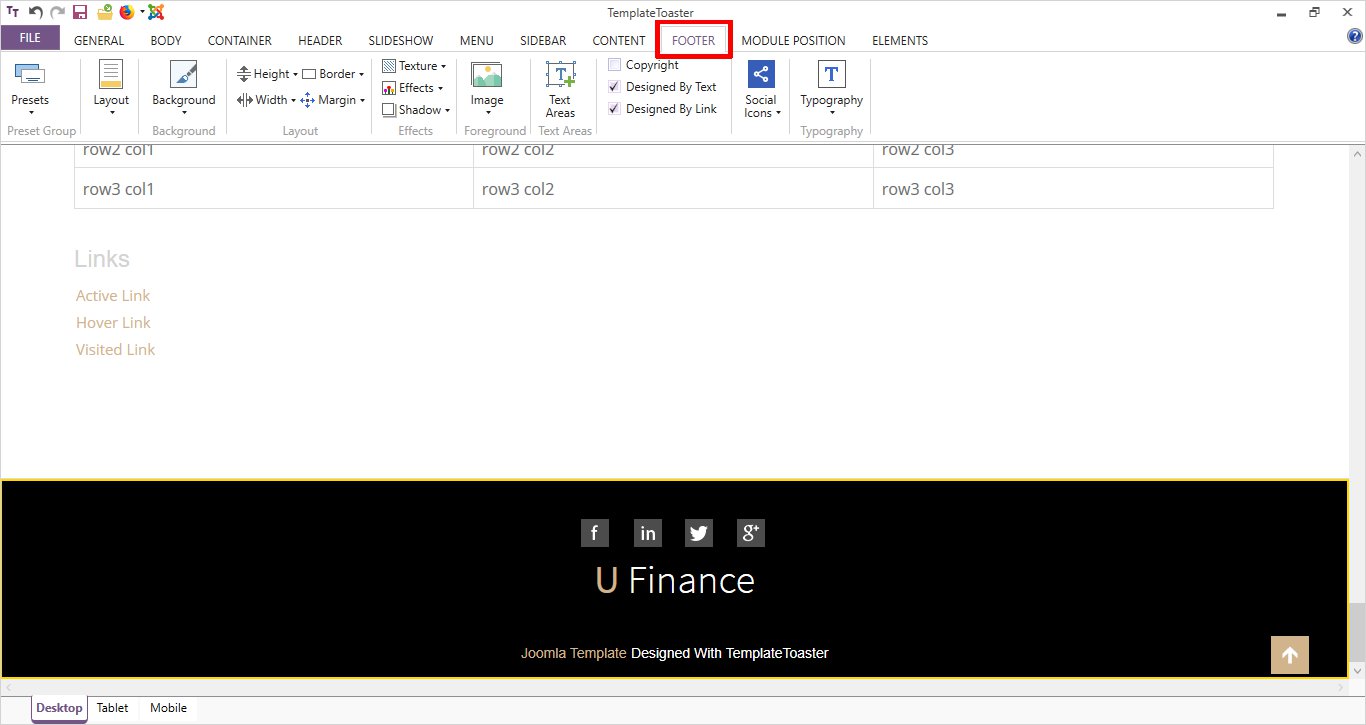Open the Presets gallery in the ribbon
Image resolution: width=1366 pixels, height=725 pixels.
[29, 84]
